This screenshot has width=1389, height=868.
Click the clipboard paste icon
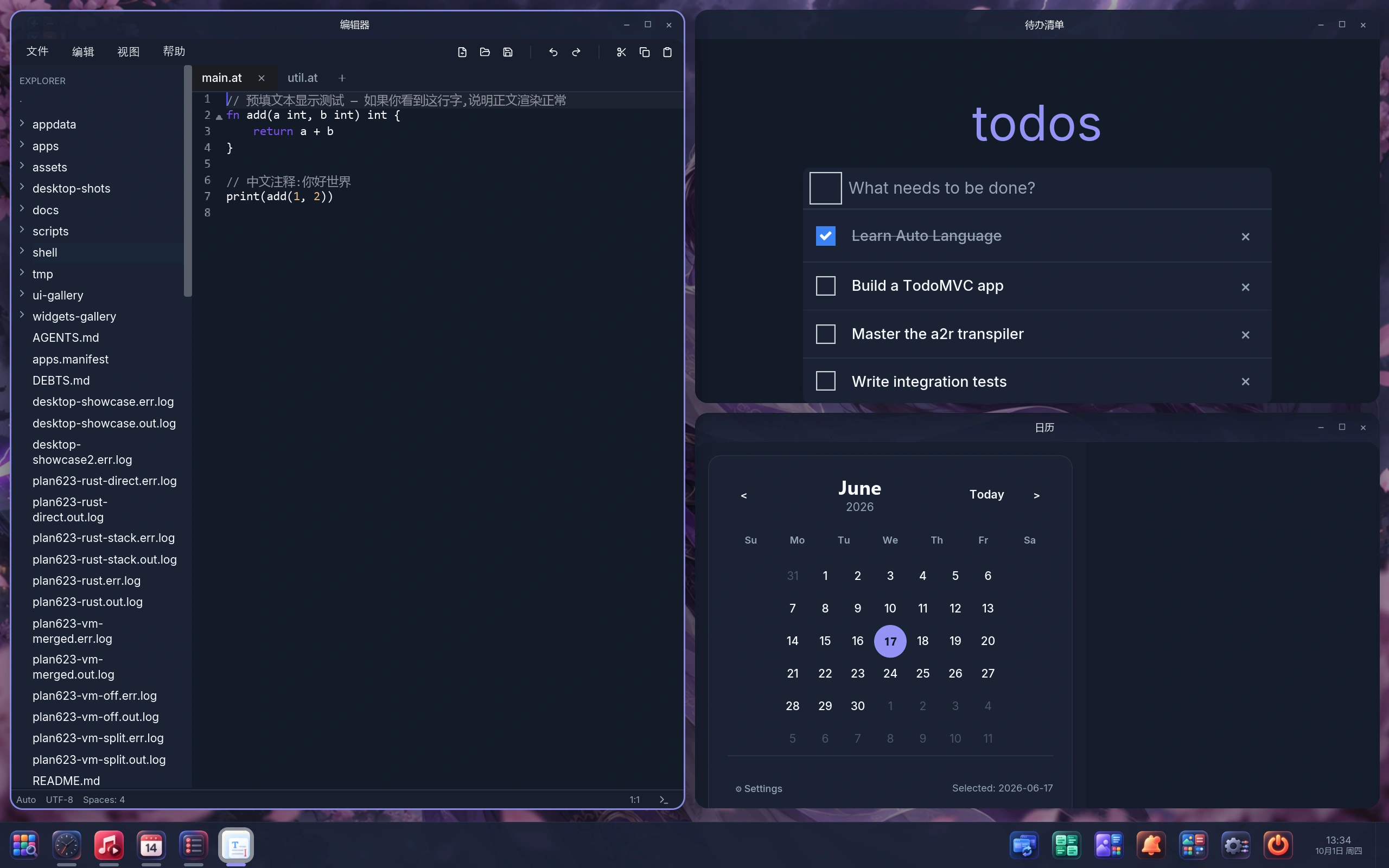coord(667,52)
